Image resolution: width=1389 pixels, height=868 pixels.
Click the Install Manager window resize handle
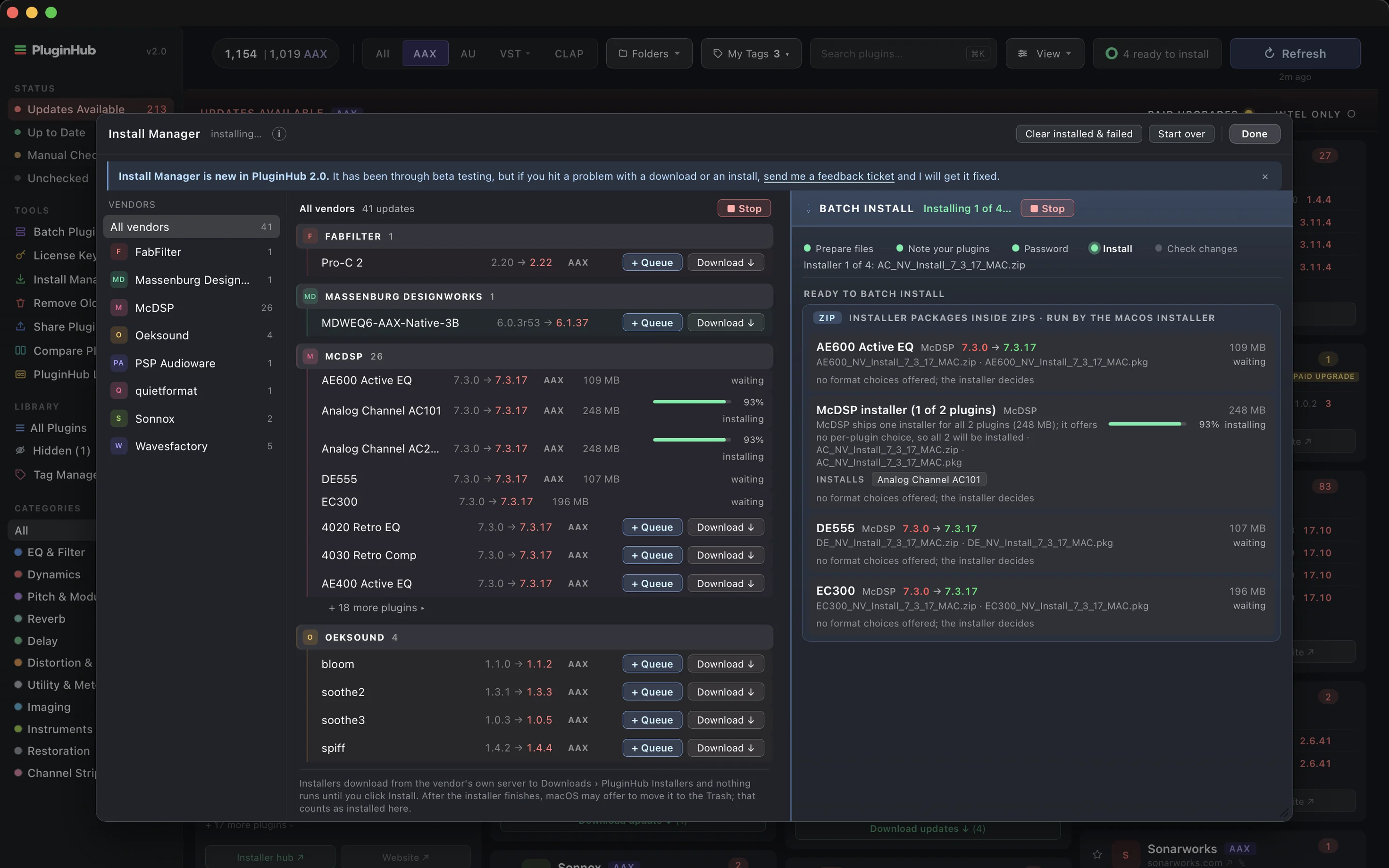(x=1284, y=813)
